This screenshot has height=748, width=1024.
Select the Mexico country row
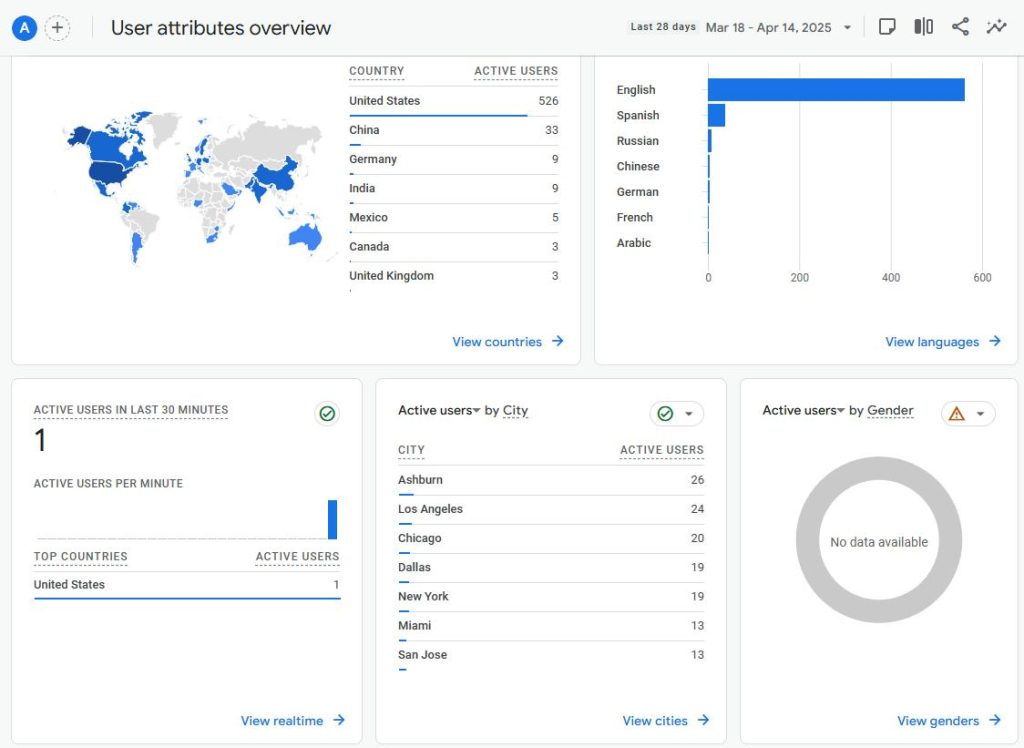[x=454, y=218]
